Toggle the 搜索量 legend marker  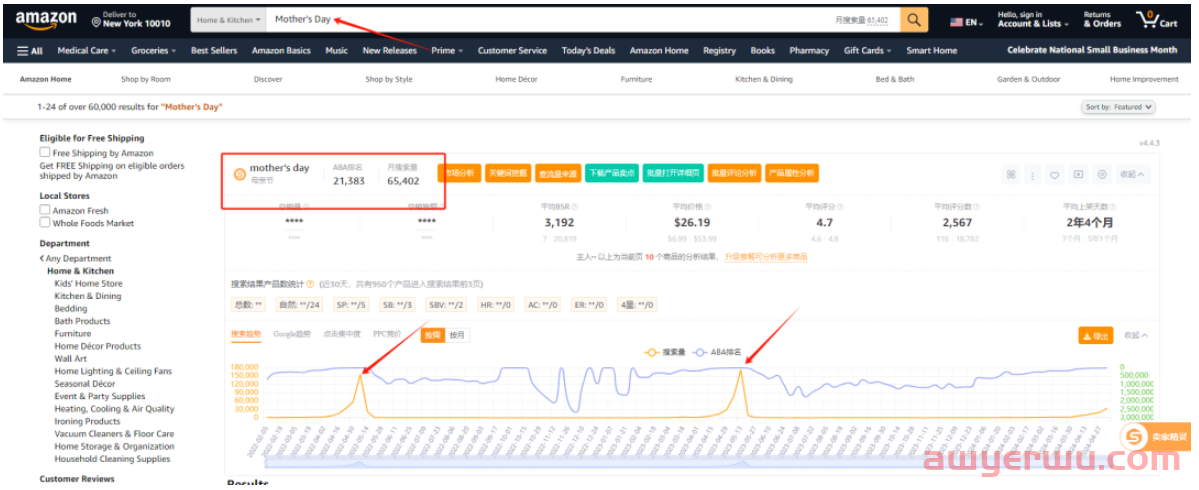click(651, 352)
